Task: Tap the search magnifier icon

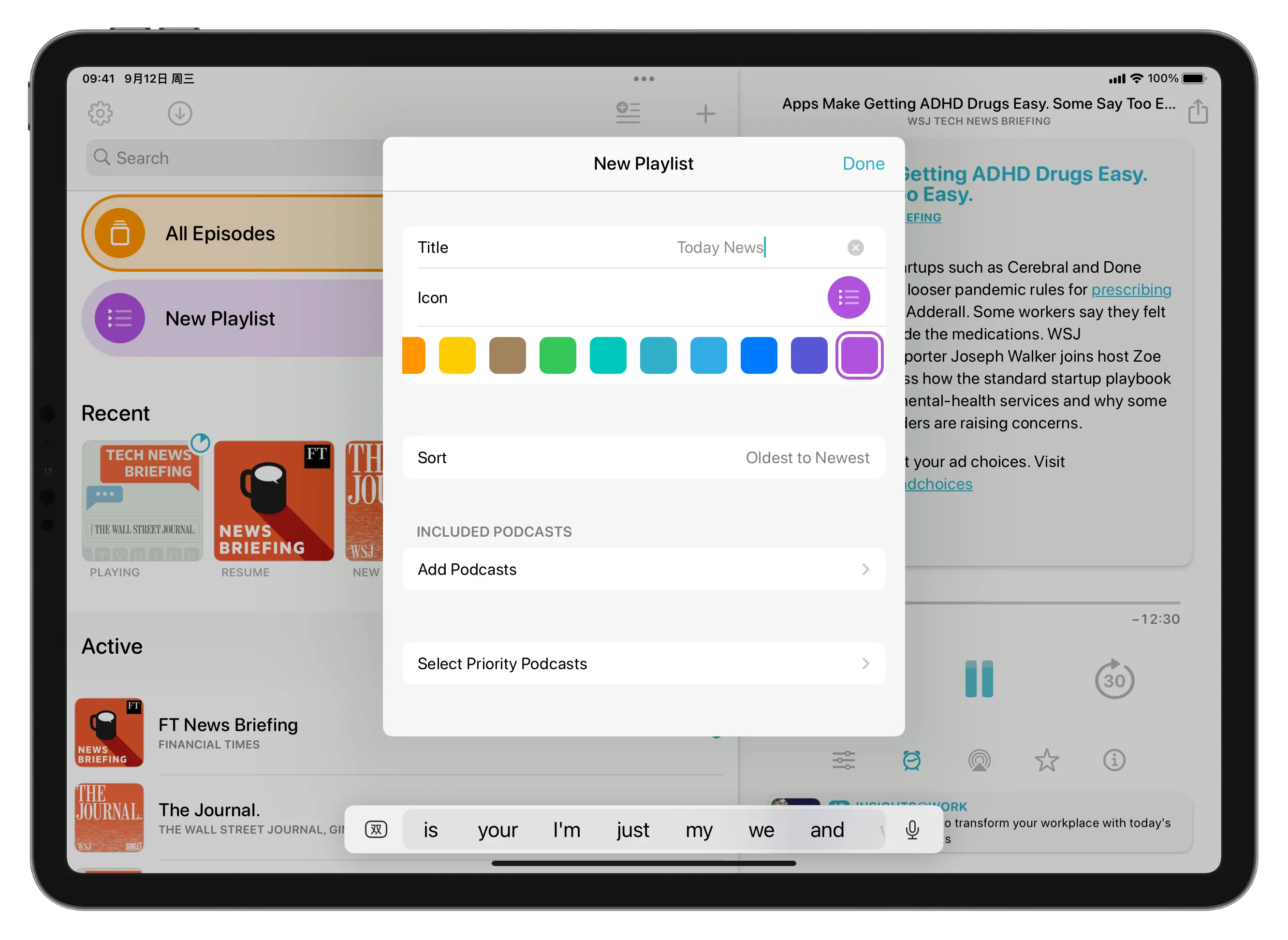Action: point(101,157)
